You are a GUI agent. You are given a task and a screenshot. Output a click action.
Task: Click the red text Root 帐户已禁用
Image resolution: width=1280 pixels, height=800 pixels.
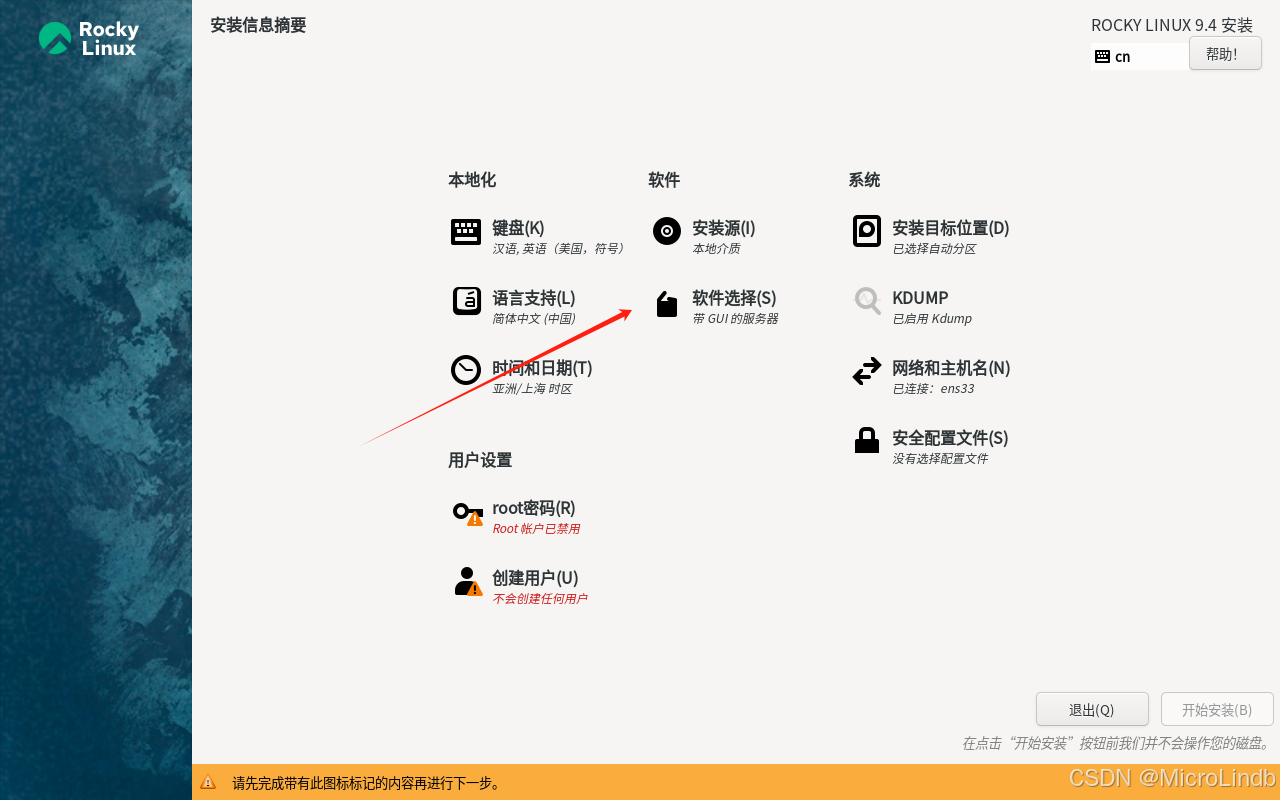(x=536, y=529)
